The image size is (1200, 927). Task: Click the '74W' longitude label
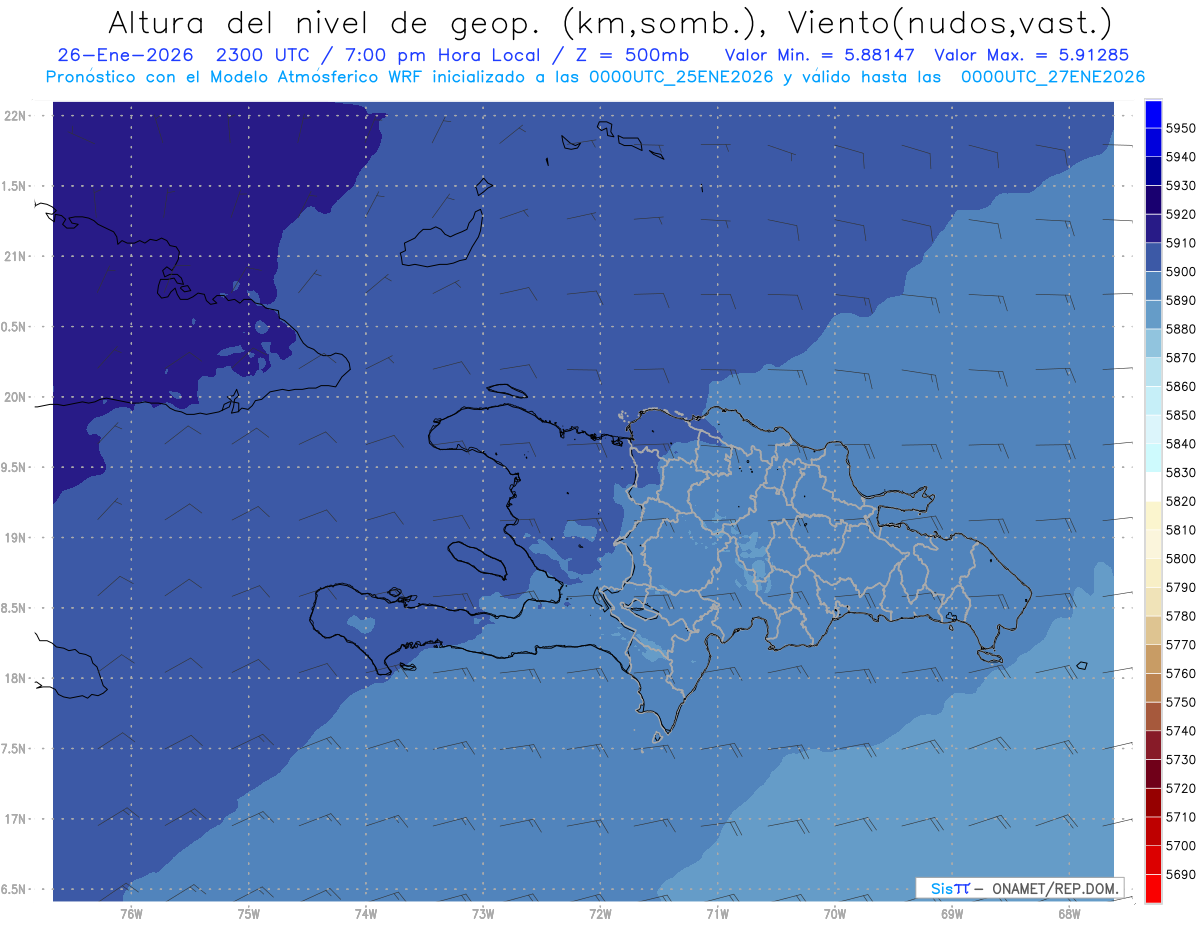pos(366,914)
